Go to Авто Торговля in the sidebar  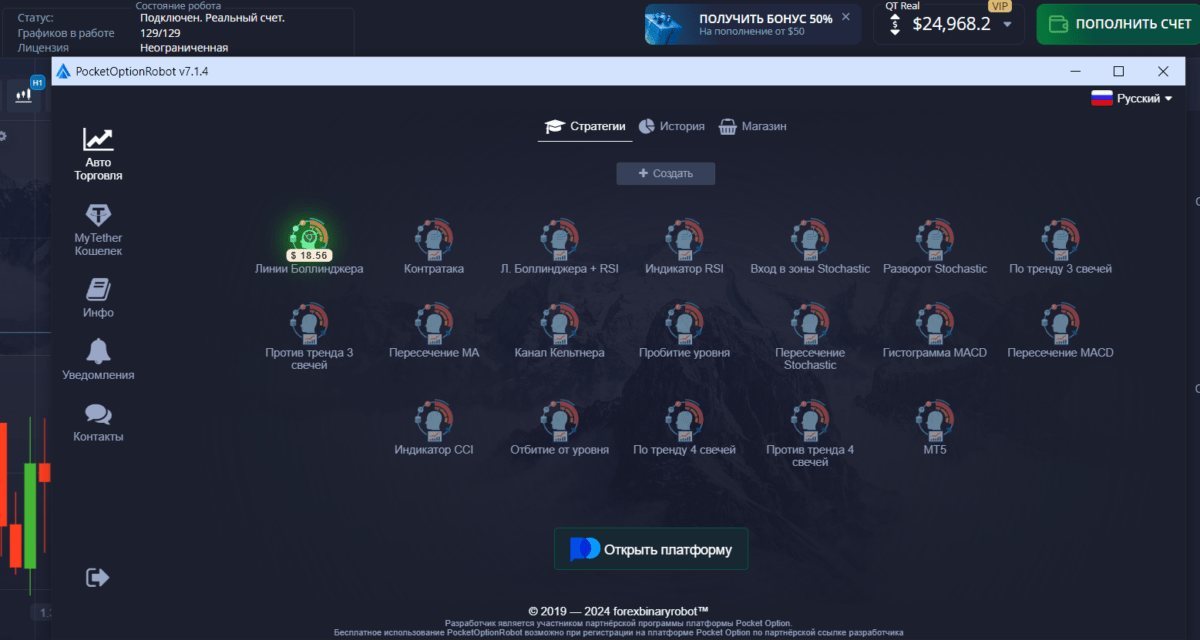[98, 154]
